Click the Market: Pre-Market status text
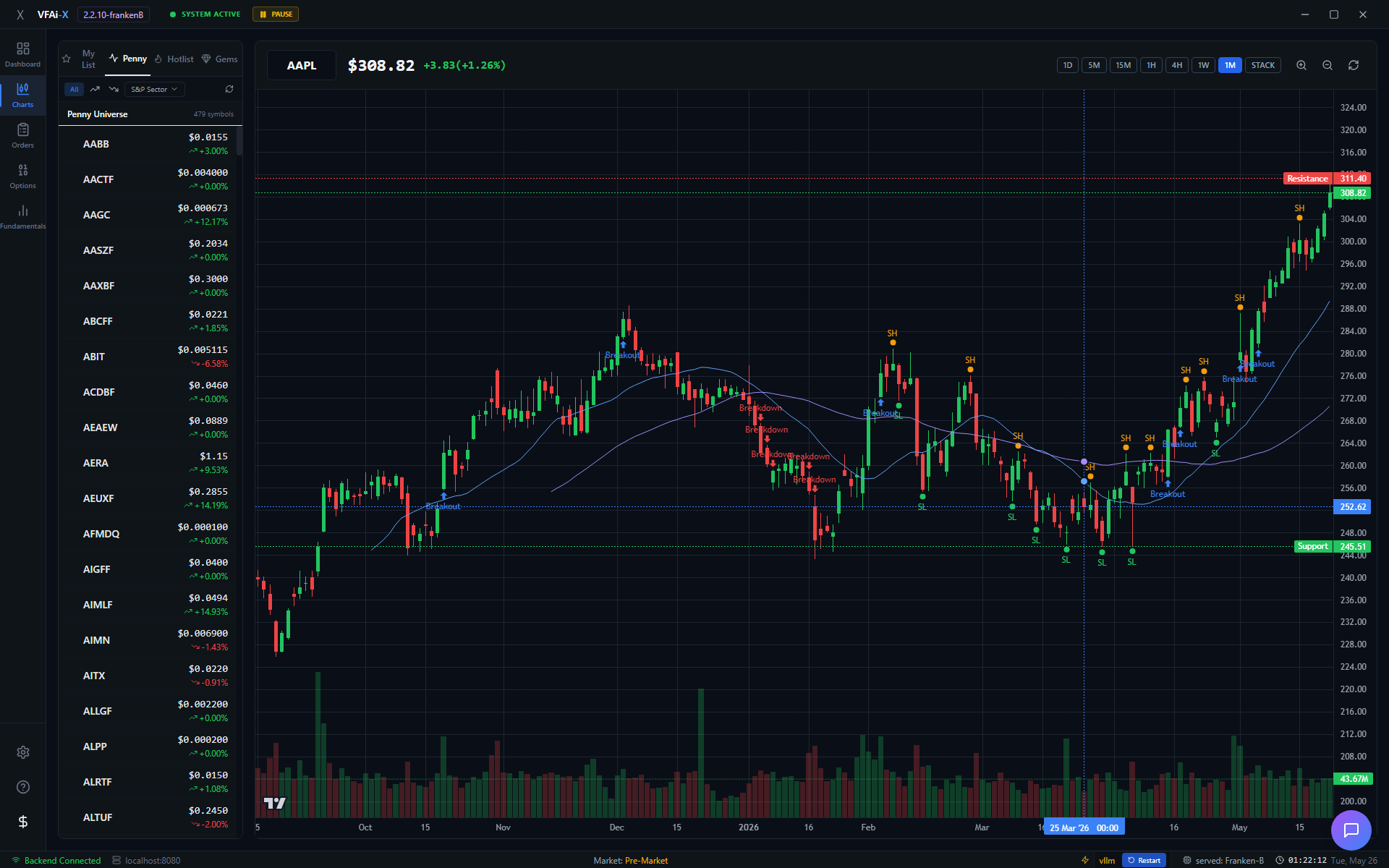 [630, 860]
